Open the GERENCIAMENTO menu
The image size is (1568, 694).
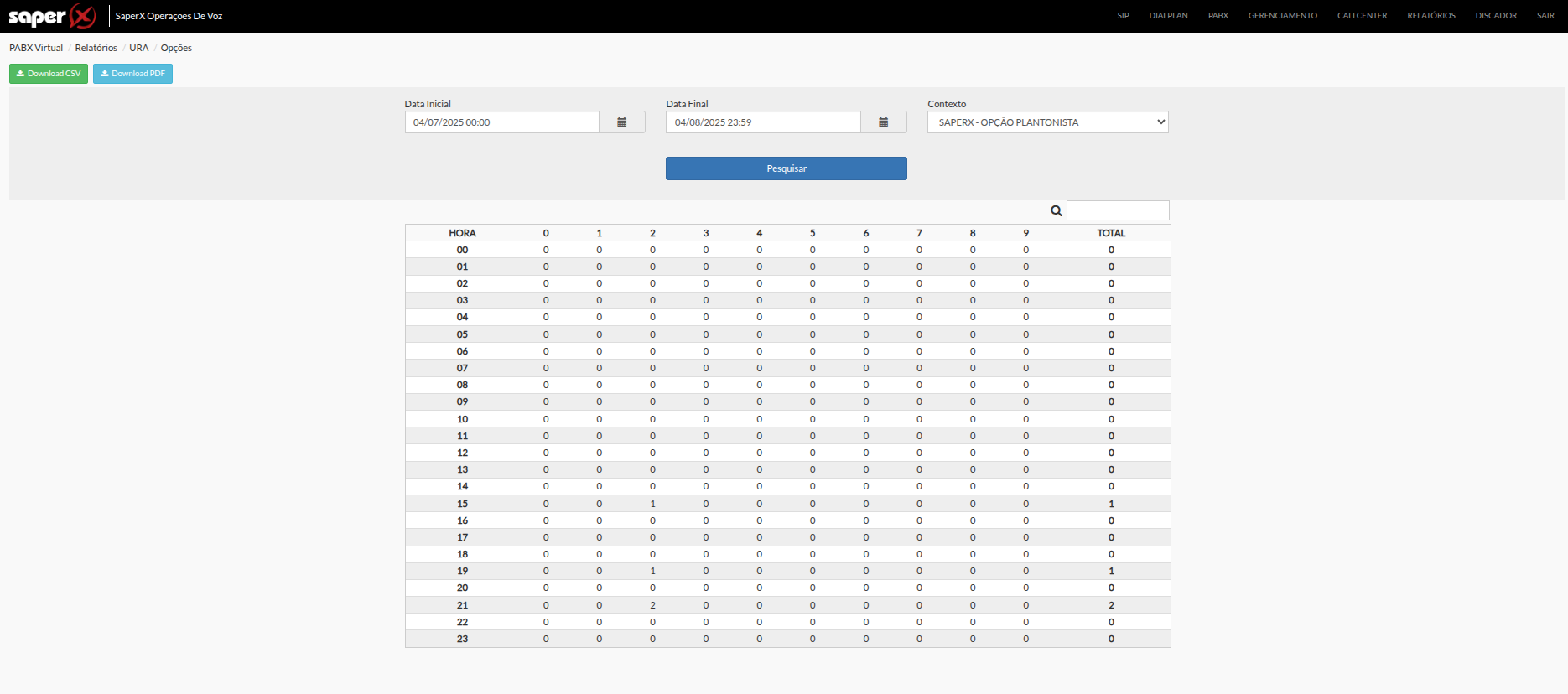(1283, 16)
